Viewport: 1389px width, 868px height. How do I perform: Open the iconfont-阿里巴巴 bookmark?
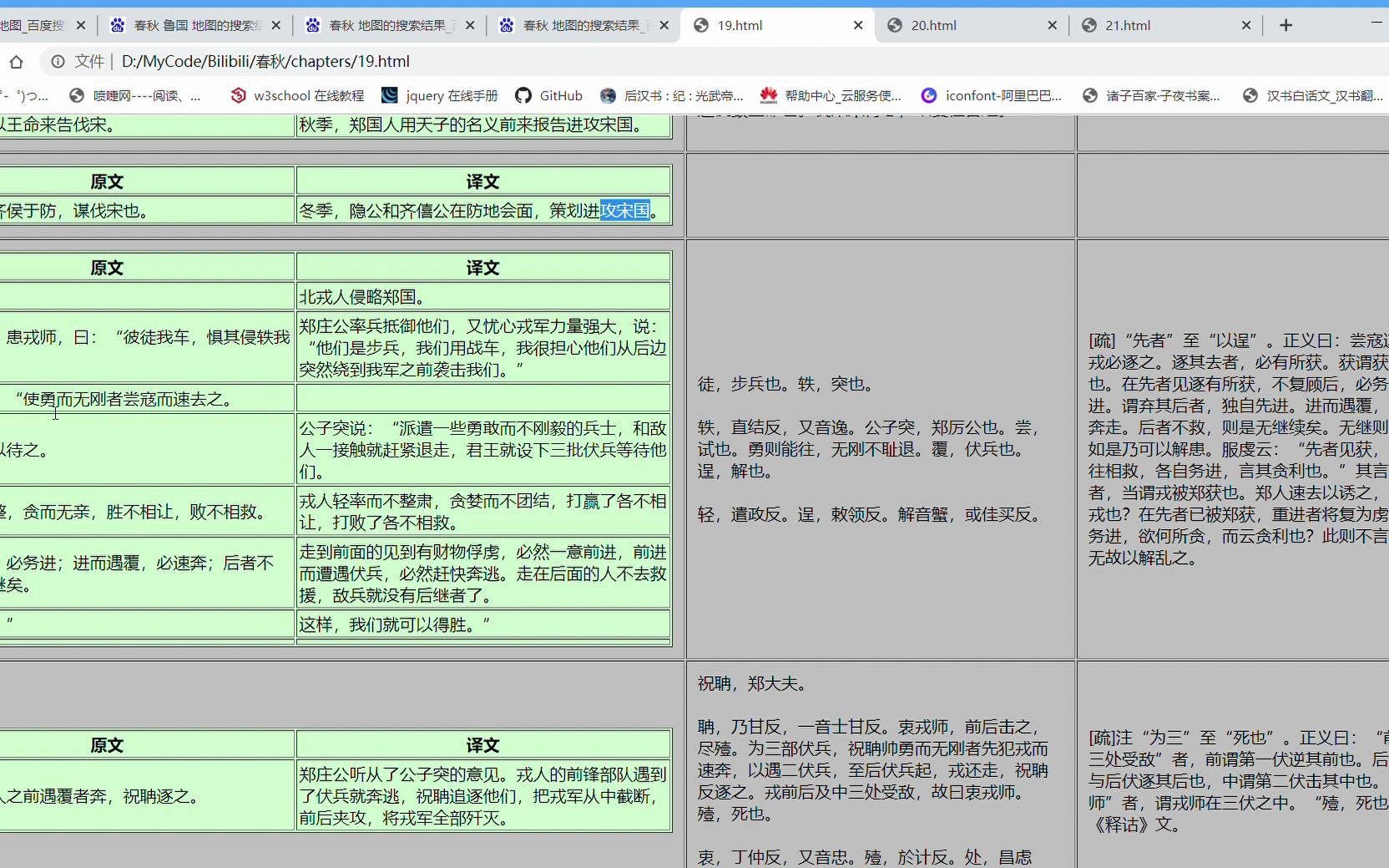click(x=992, y=96)
